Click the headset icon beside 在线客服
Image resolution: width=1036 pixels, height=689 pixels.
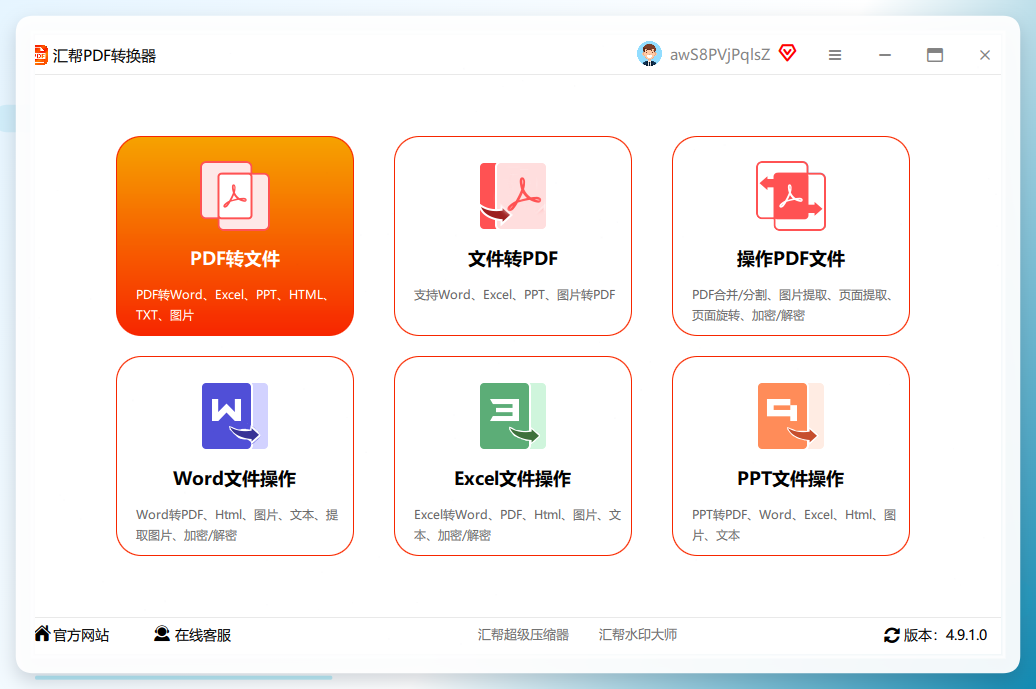point(162,634)
